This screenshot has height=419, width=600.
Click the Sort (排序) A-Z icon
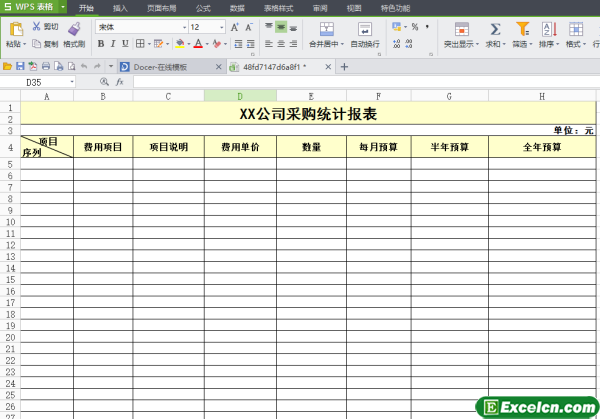tap(548, 29)
